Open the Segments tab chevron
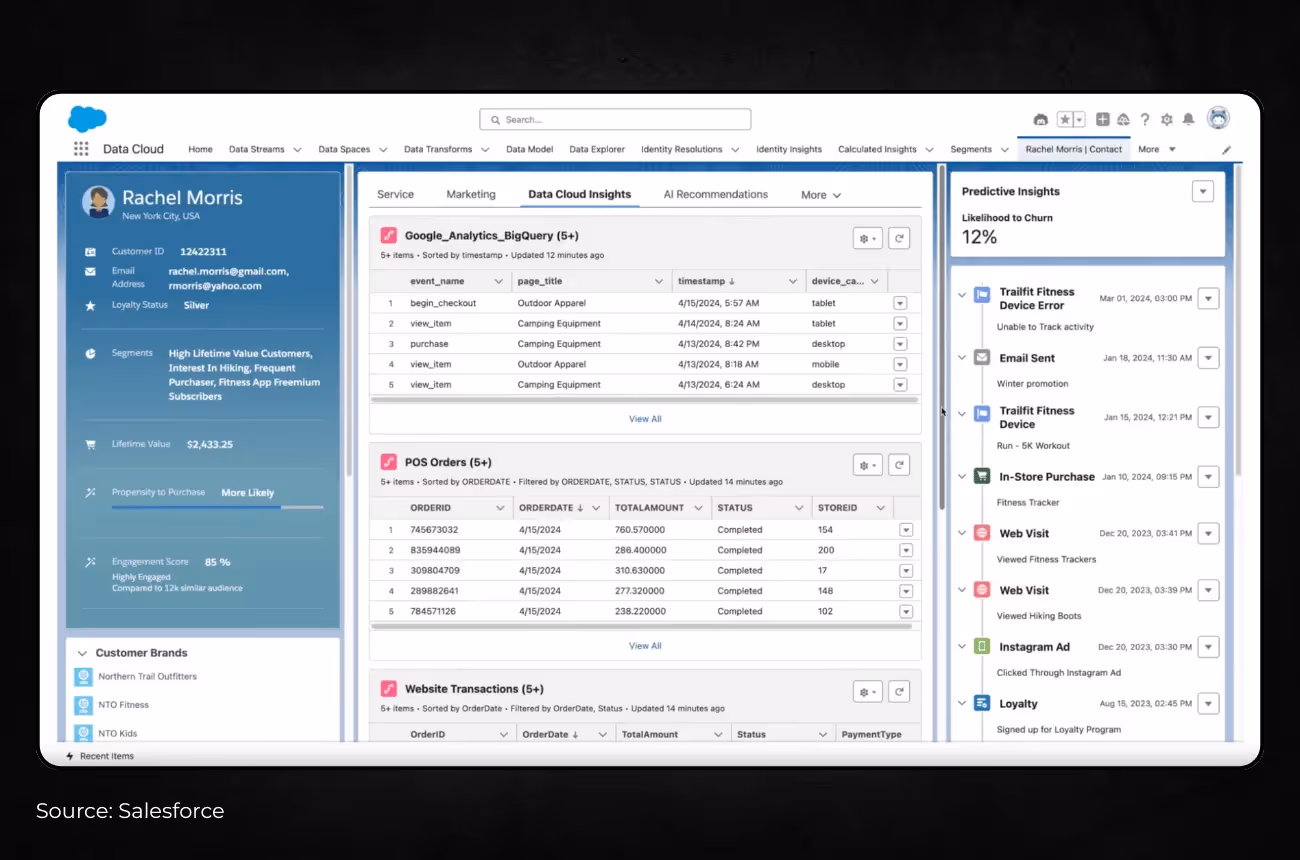 (x=1004, y=150)
